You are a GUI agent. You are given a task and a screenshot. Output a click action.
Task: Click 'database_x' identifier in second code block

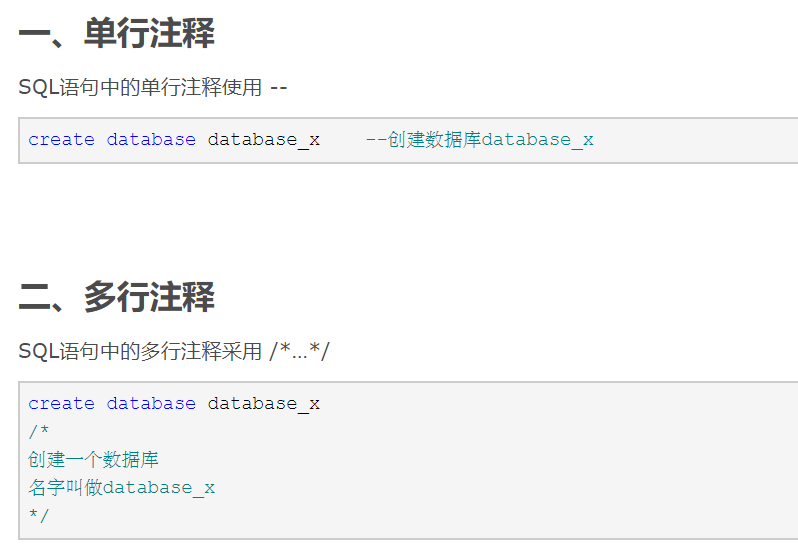coord(264,404)
